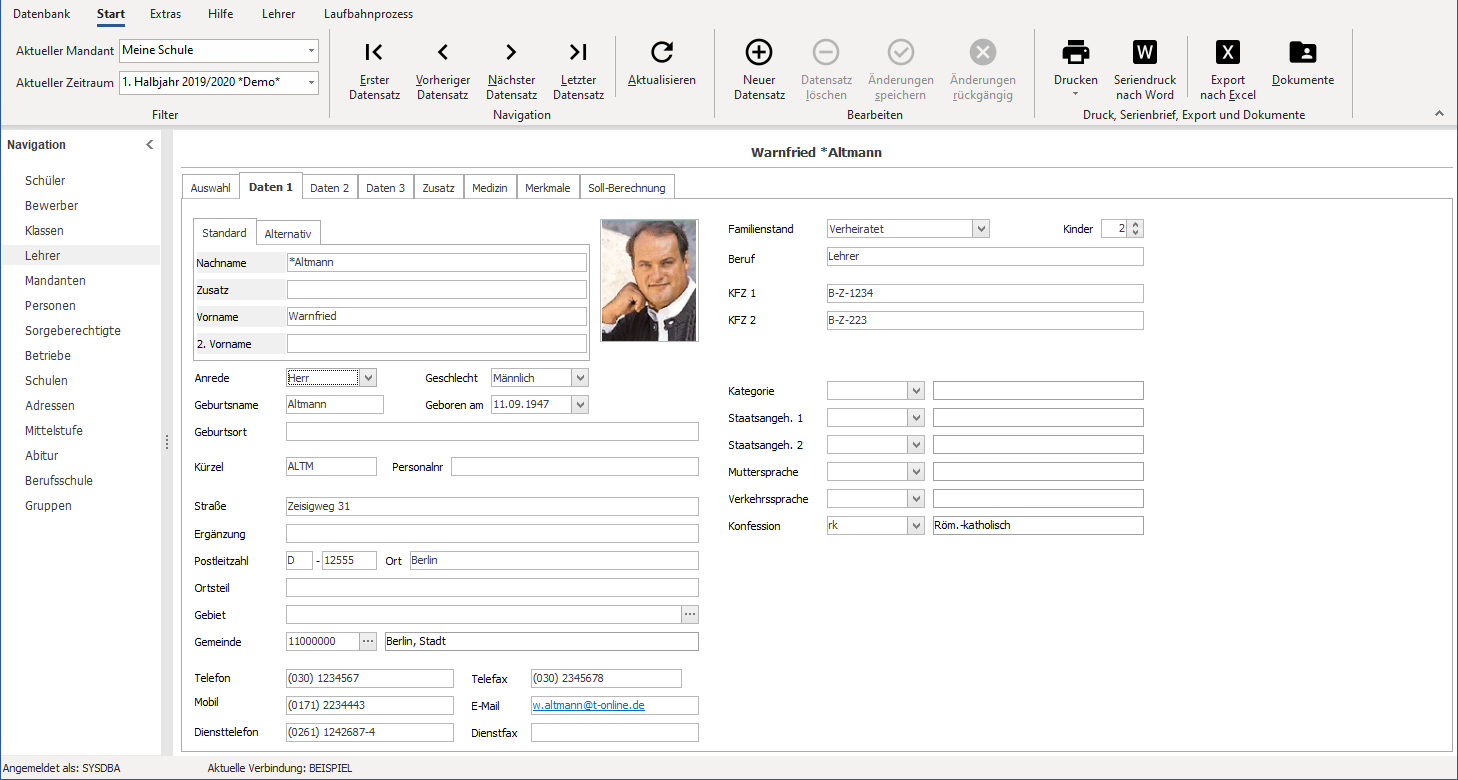Click the Datensatz löschen icon
The image size is (1458, 780).
825,52
